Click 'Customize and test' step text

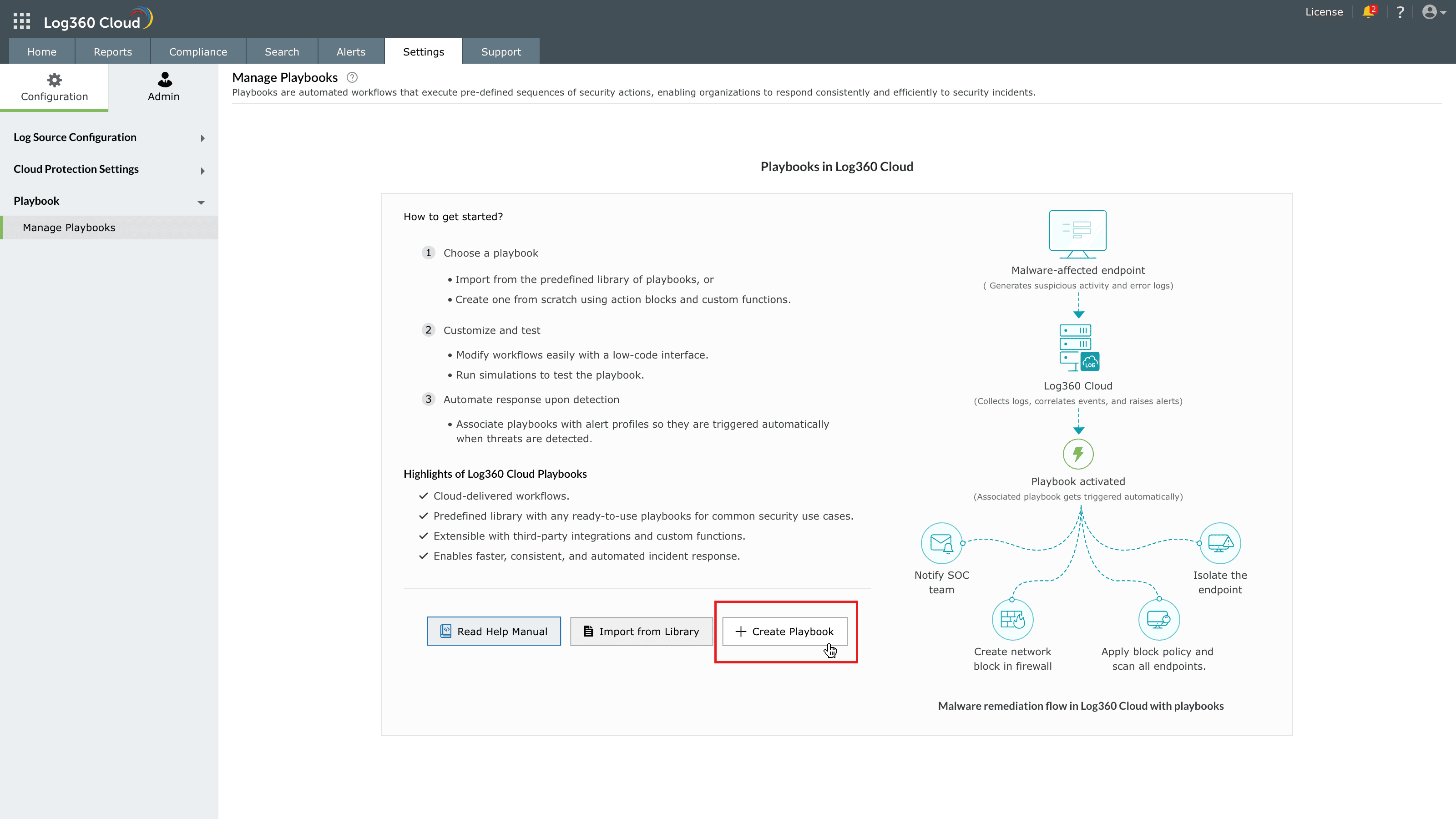[x=492, y=330]
